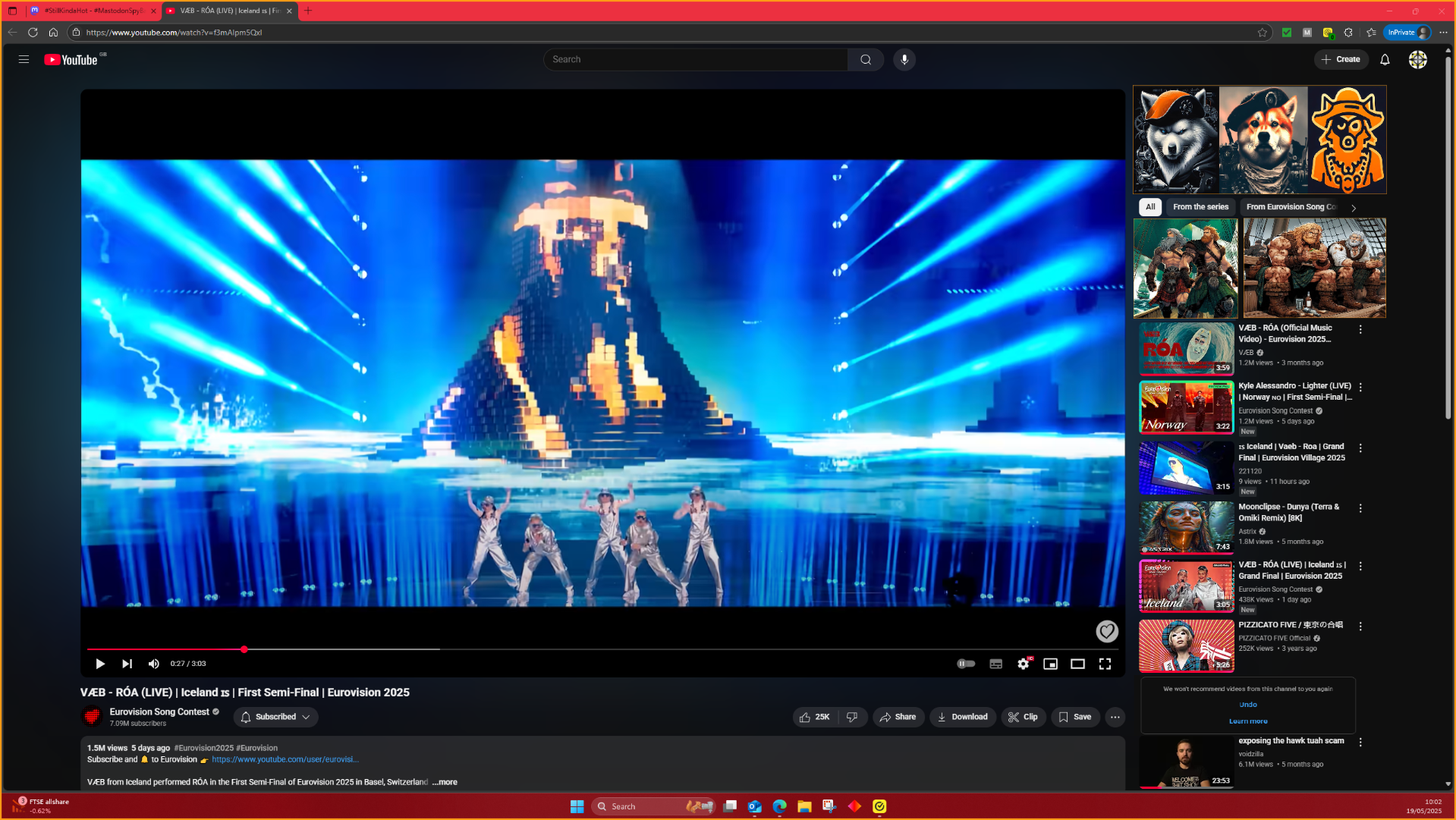This screenshot has height=820, width=1456.
Task: Click the search magnifier button
Action: 866,59
